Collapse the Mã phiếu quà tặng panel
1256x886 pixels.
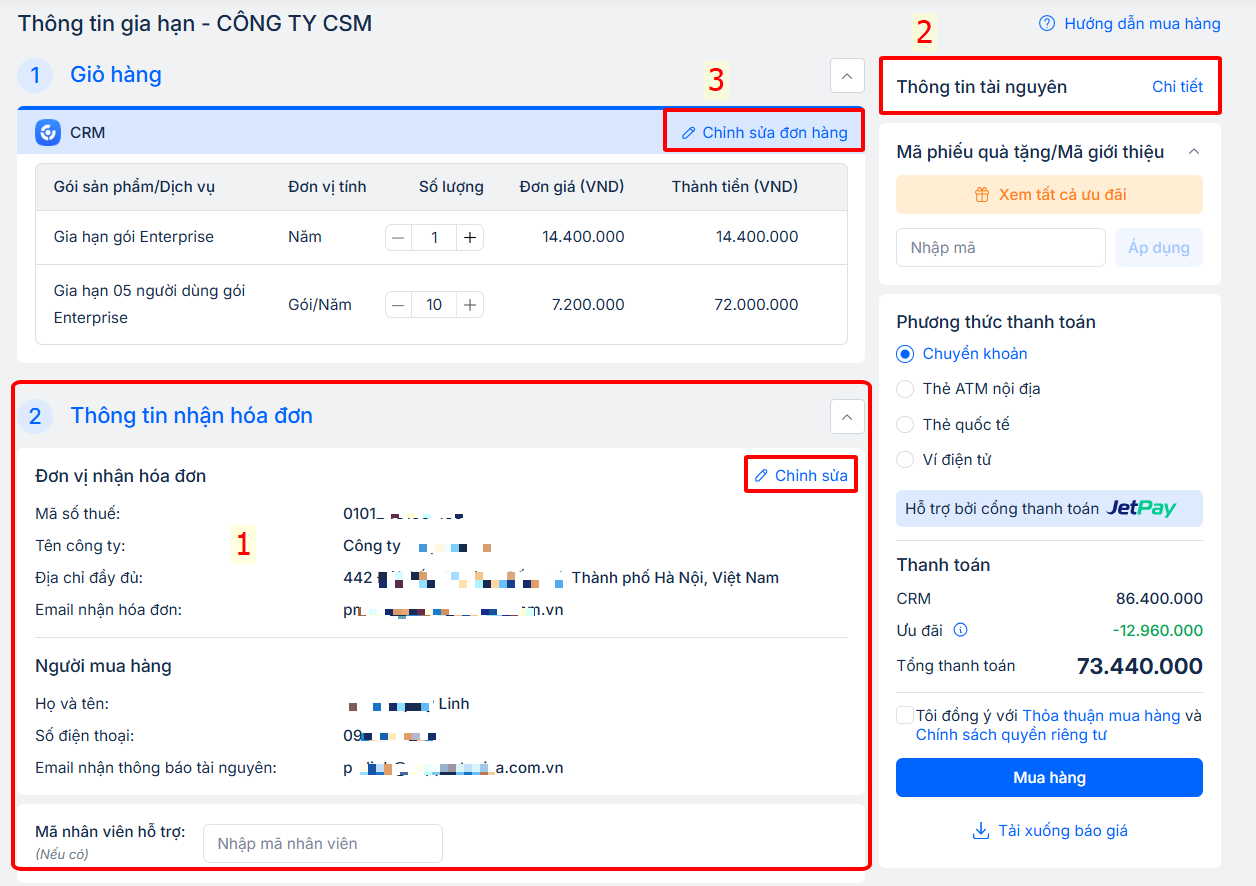coord(1193,152)
